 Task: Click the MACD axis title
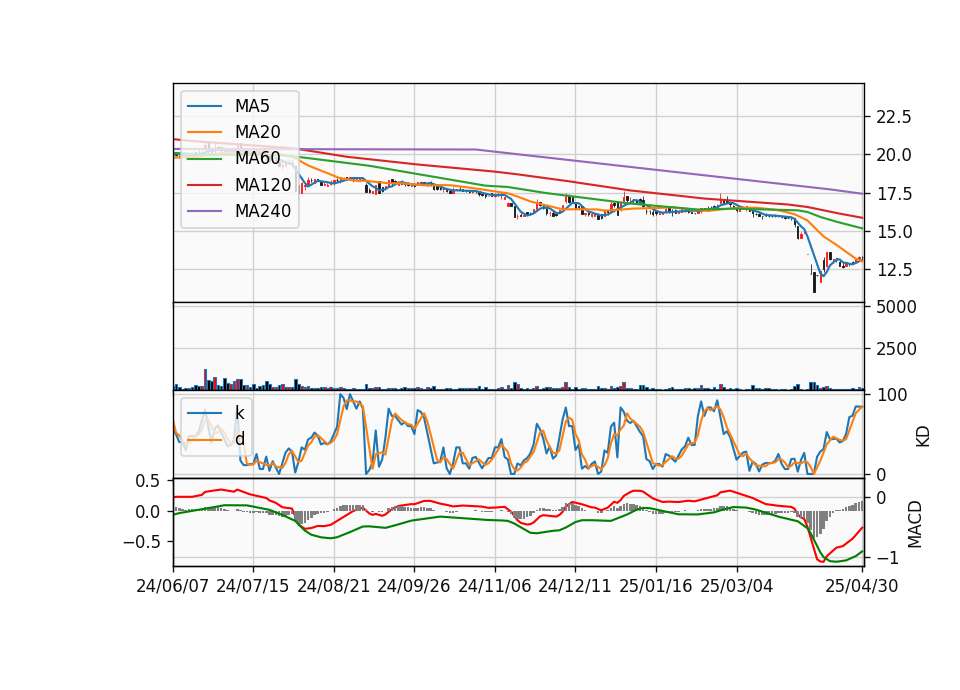[x=915, y=524]
